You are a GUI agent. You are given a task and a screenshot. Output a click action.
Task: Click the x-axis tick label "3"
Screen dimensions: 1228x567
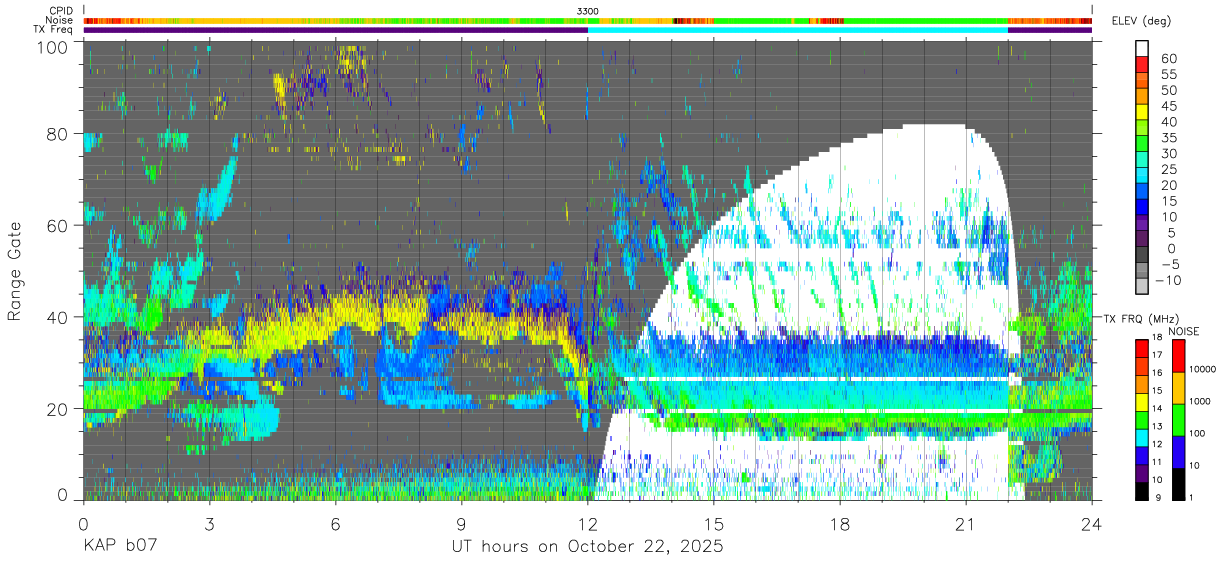tap(210, 523)
